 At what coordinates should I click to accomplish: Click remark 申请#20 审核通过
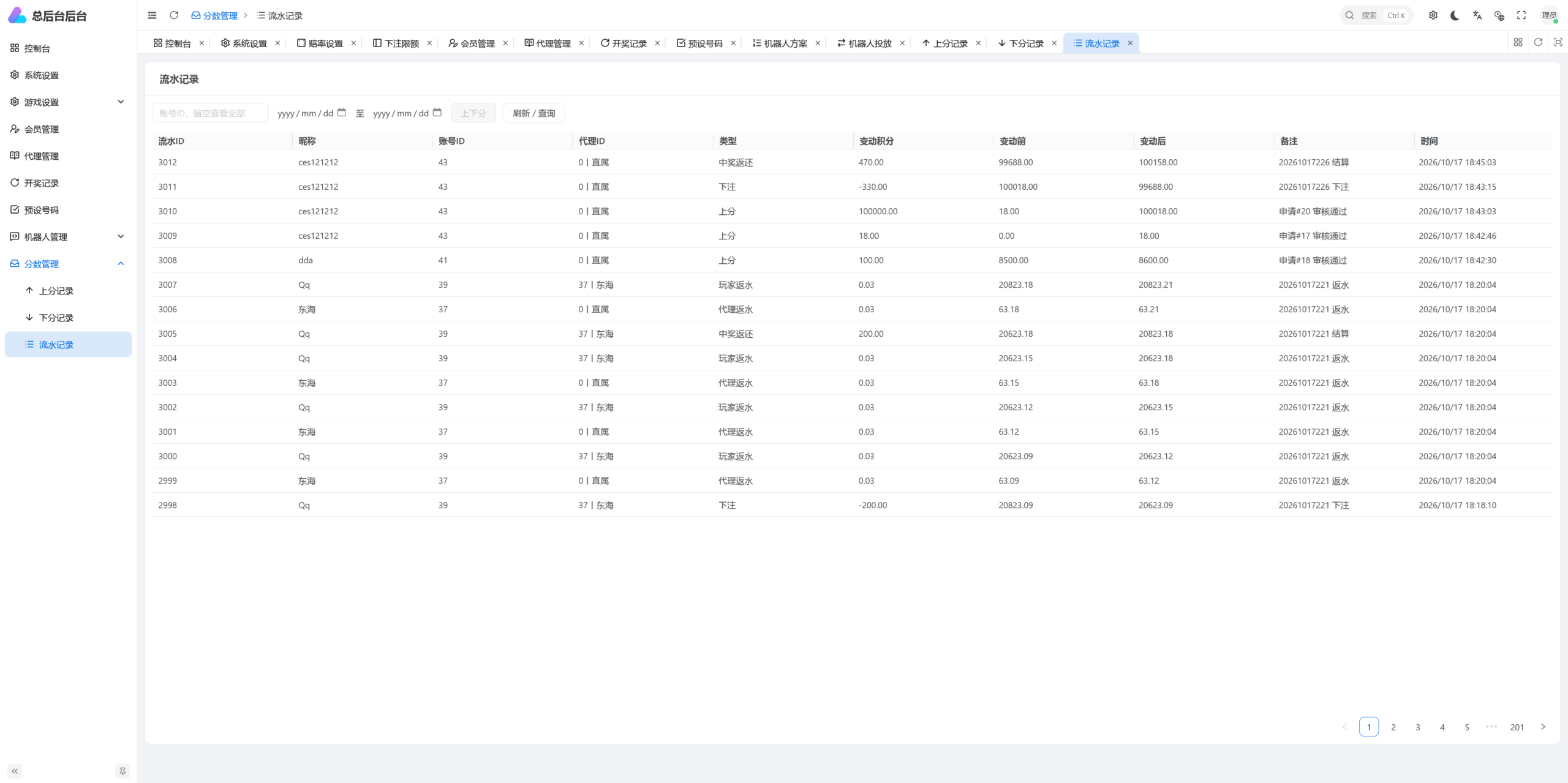[x=1313, y=211]
